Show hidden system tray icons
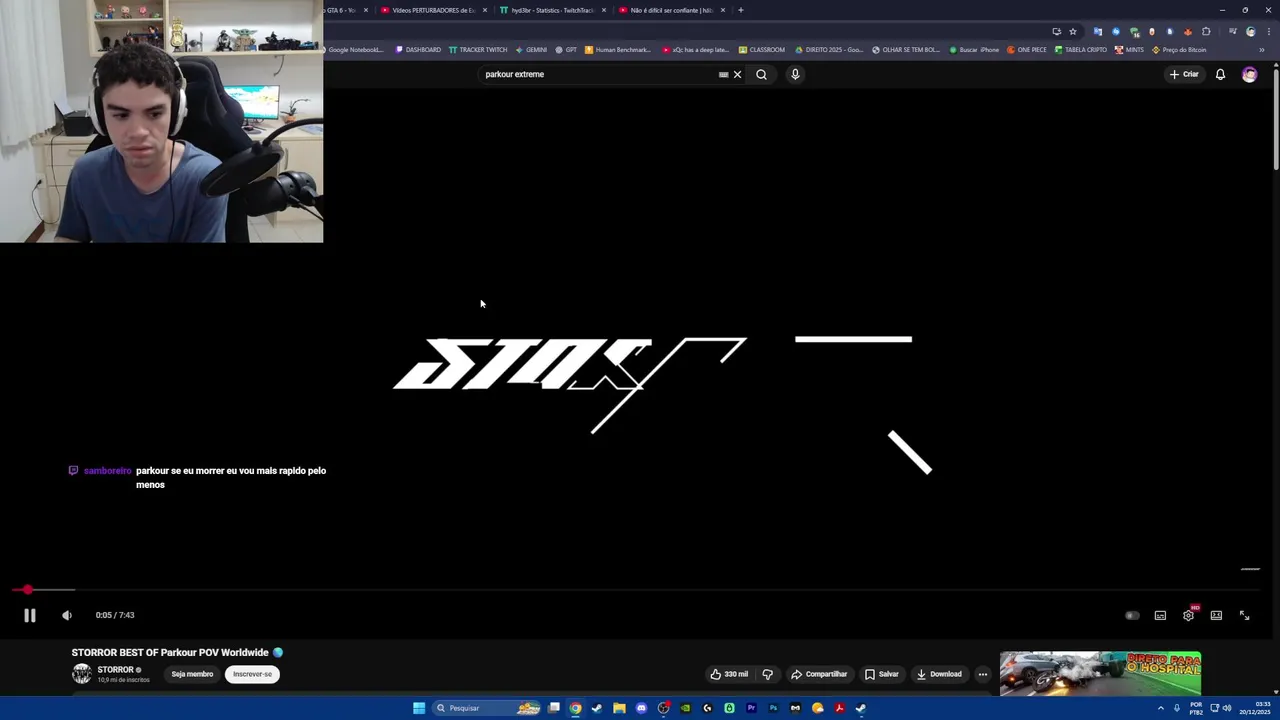This screenshot has width=1280, height=720. pyautogui.click(x=1161, y=708)
